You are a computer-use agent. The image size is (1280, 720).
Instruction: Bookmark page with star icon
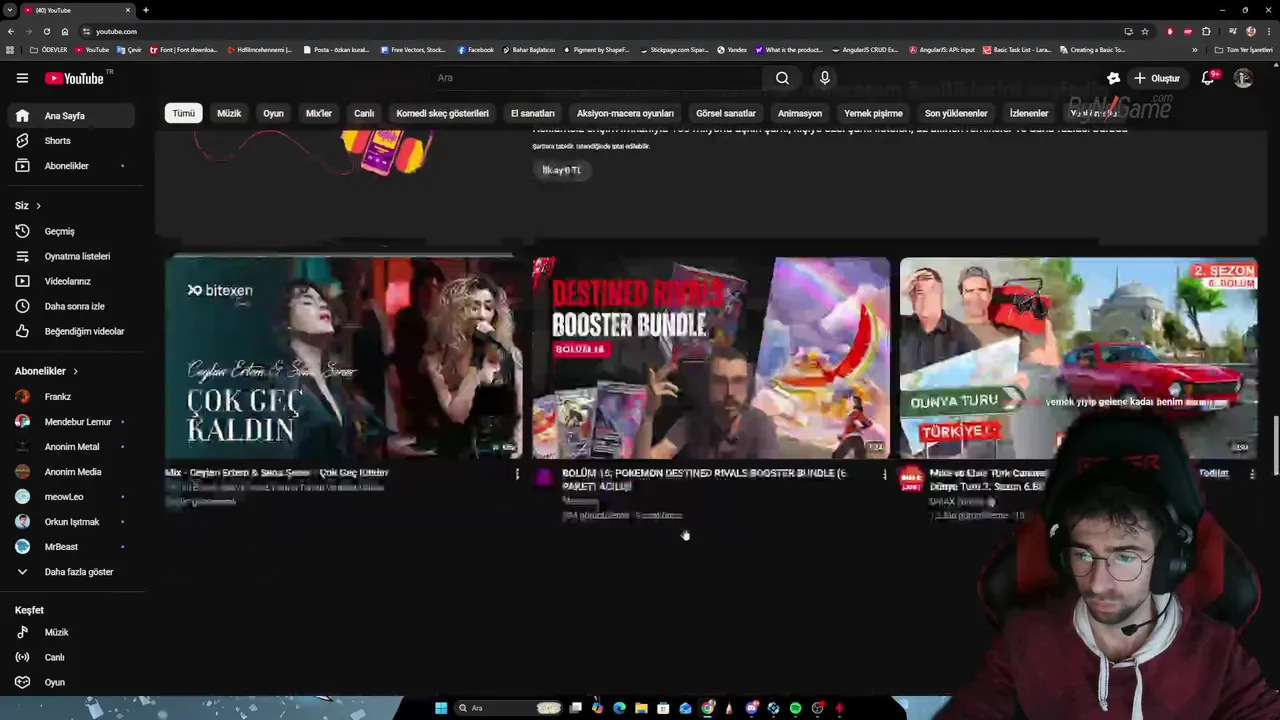click(1145, 31)
